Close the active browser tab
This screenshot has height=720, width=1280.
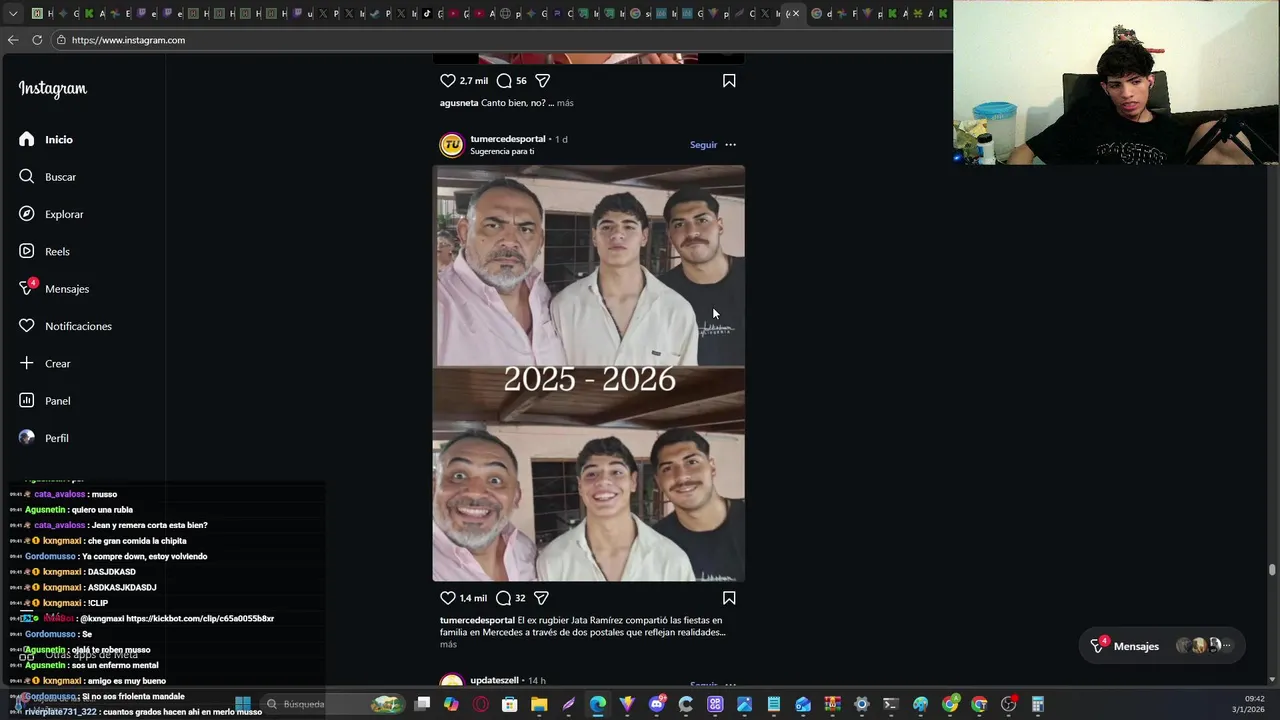click(796, 14)
